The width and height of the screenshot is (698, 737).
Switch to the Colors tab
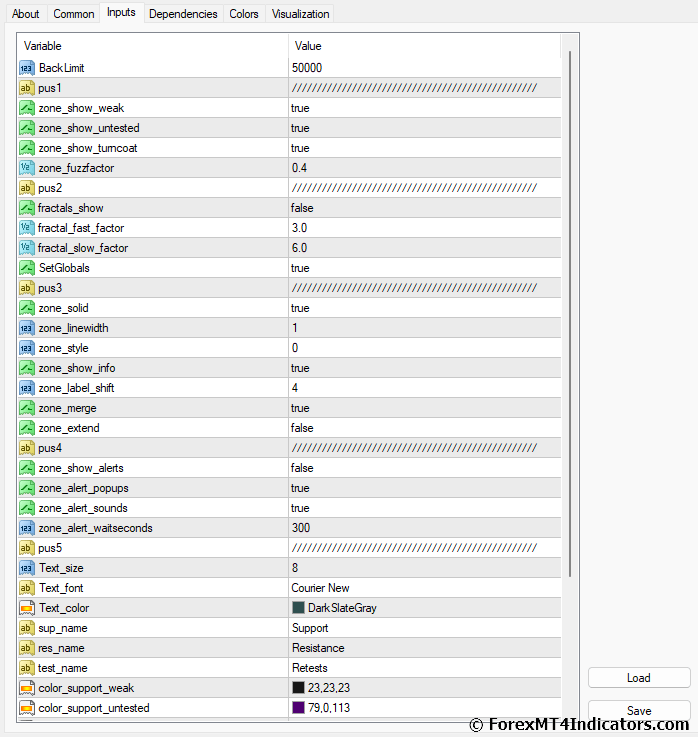243,14
